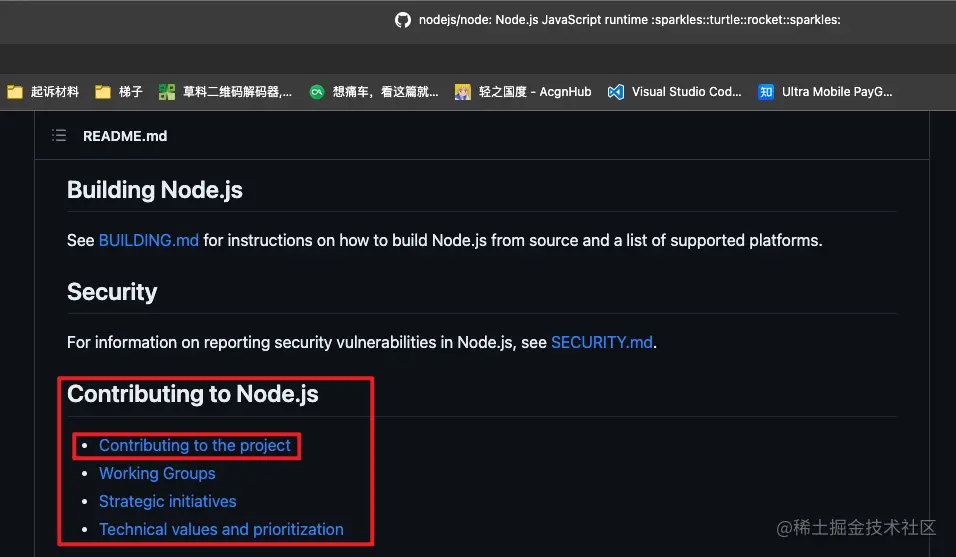
Task: Click the GitHub logo in the tab title
Action: tap(402, 20)
